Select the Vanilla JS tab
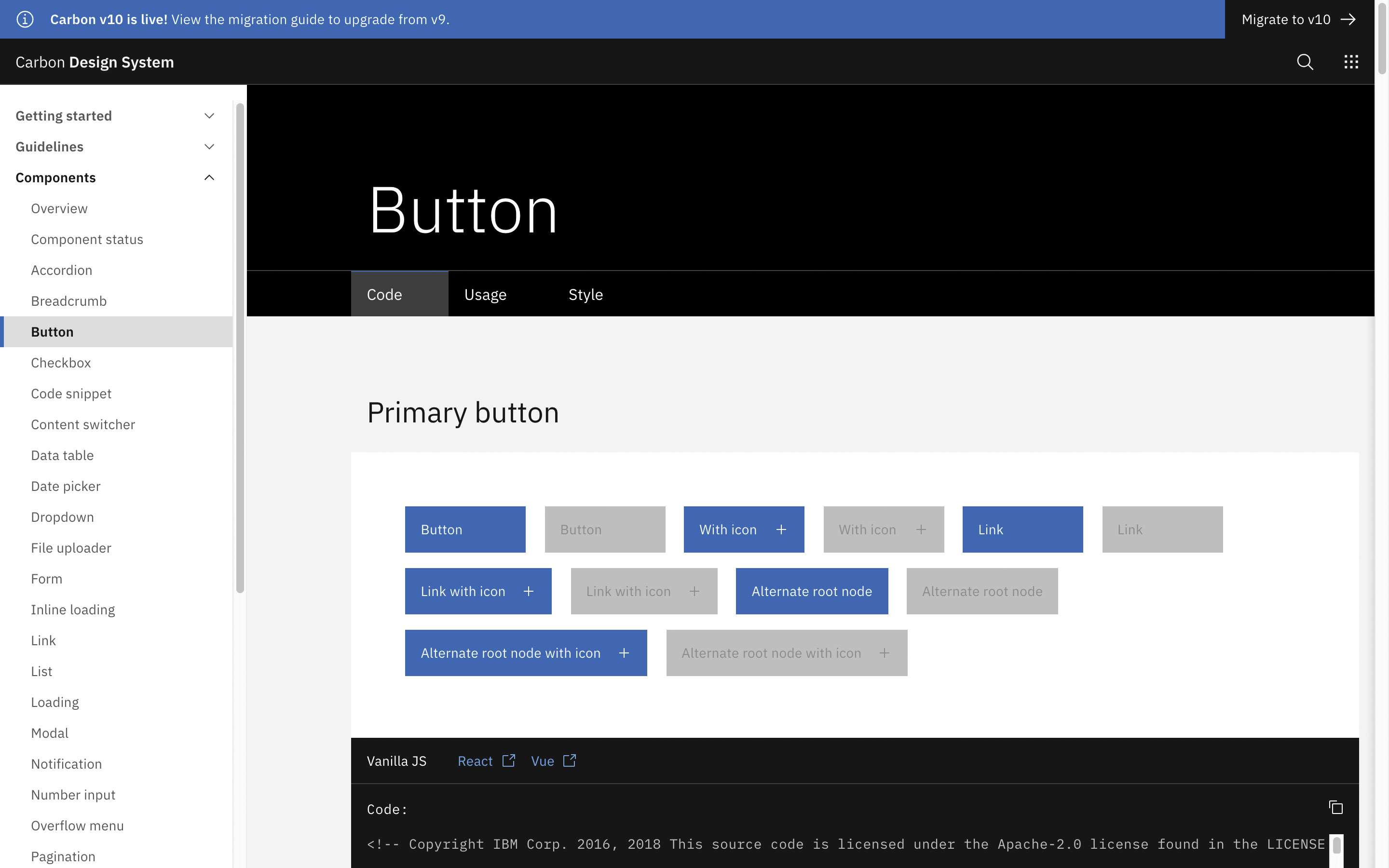Screen dimensions: 1389x868 (x=396, y=760)
